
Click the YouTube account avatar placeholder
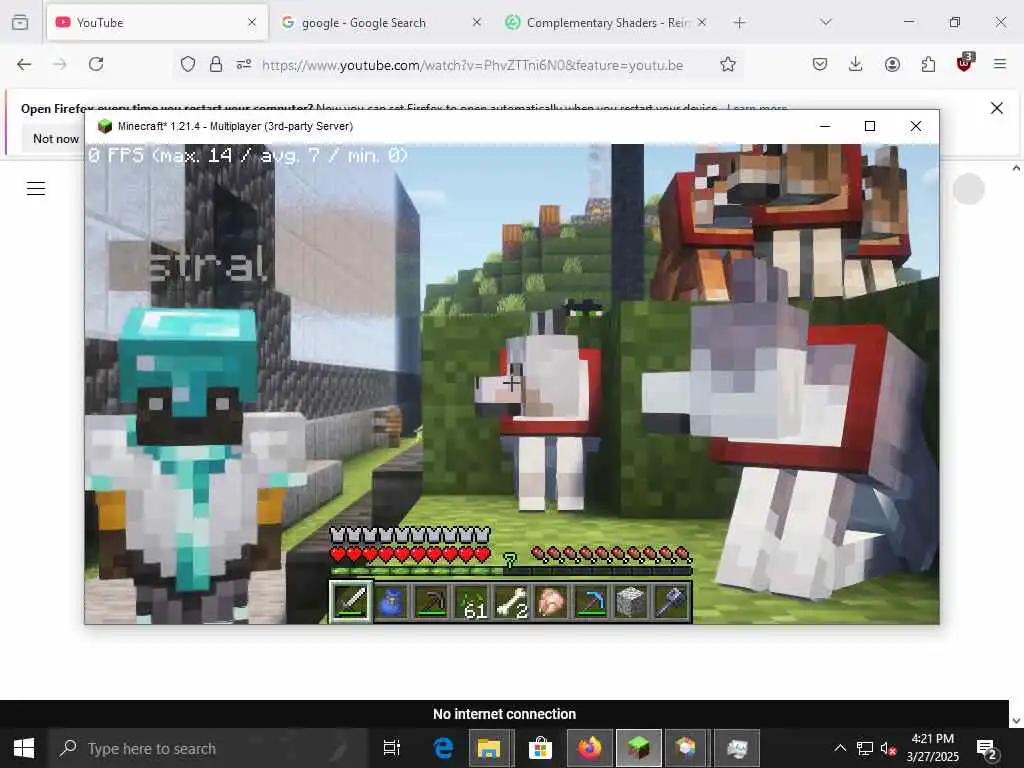point(968,189)
